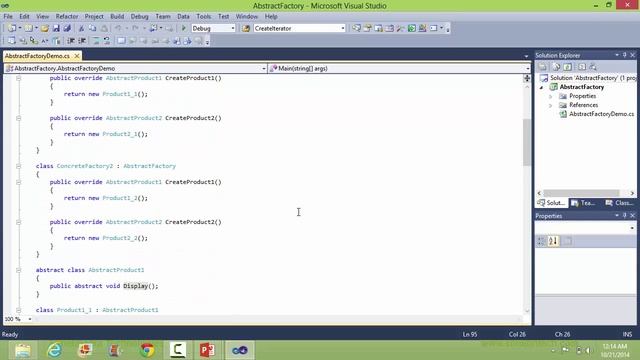Switch to the Team Explorer tab
The height and width of the screenshot is (360, 640).
click(584, 203)
